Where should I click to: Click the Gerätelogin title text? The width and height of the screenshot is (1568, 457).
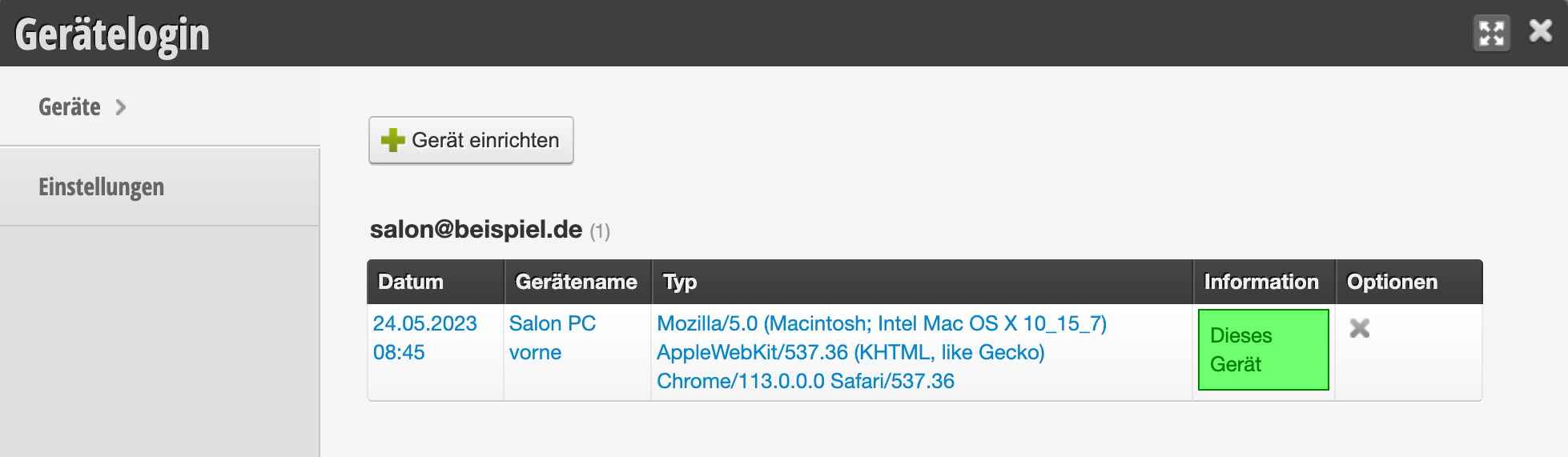pyautogui.click(x=112, y=35)
